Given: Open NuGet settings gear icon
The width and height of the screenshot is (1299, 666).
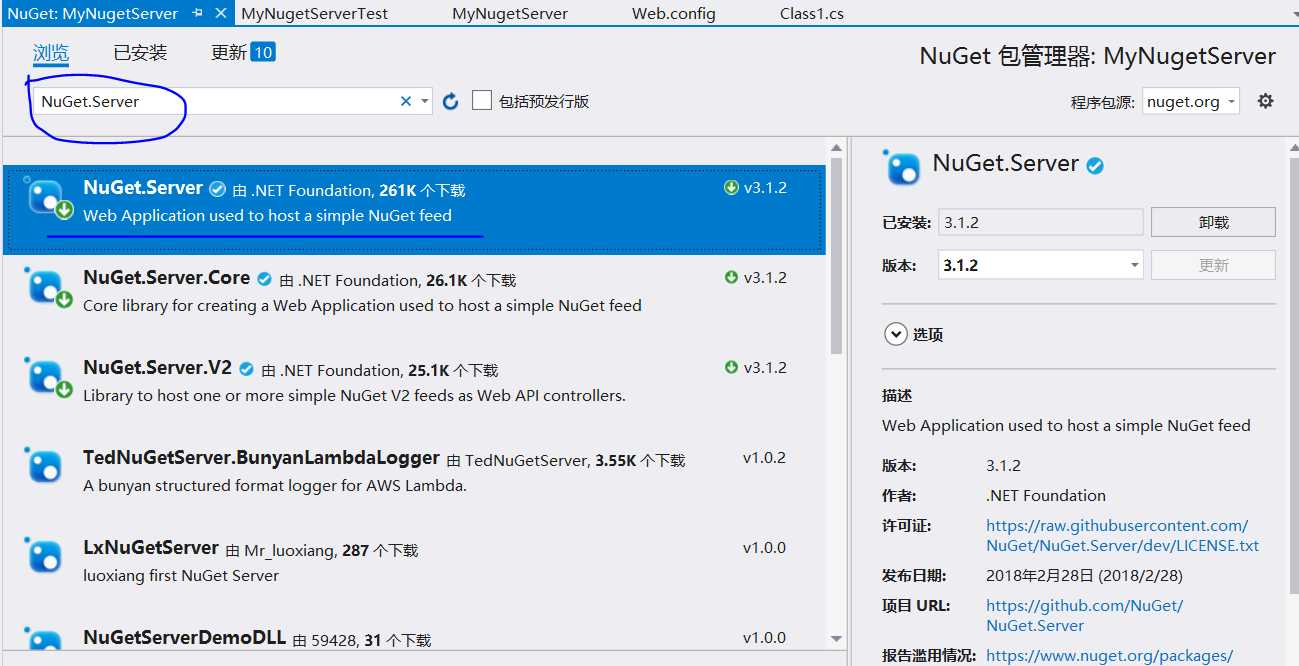Looking at the screenshot, I should (x=1265, y=101).
